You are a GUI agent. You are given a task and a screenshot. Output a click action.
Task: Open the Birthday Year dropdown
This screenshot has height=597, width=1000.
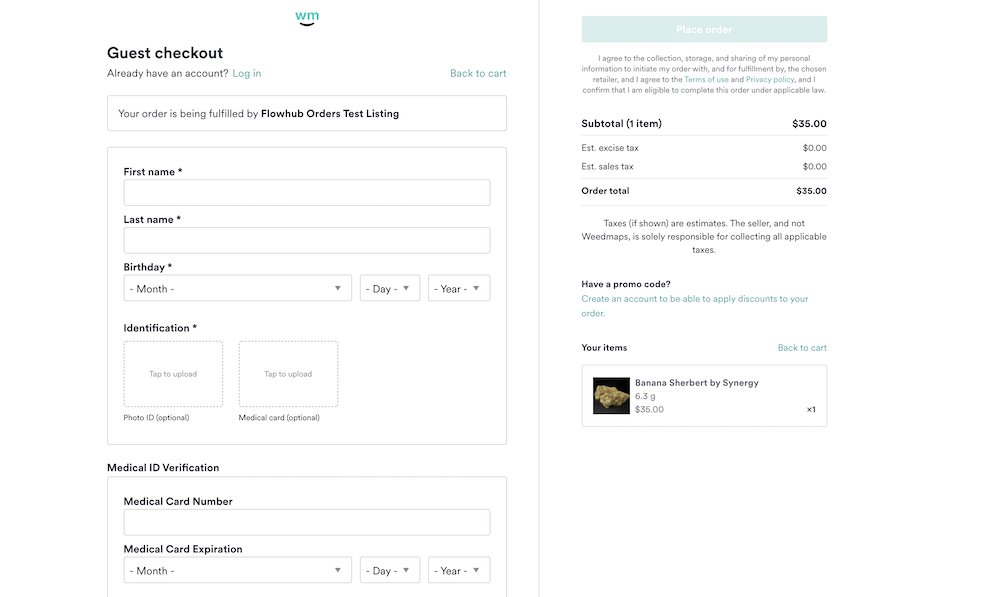[458, 288]
